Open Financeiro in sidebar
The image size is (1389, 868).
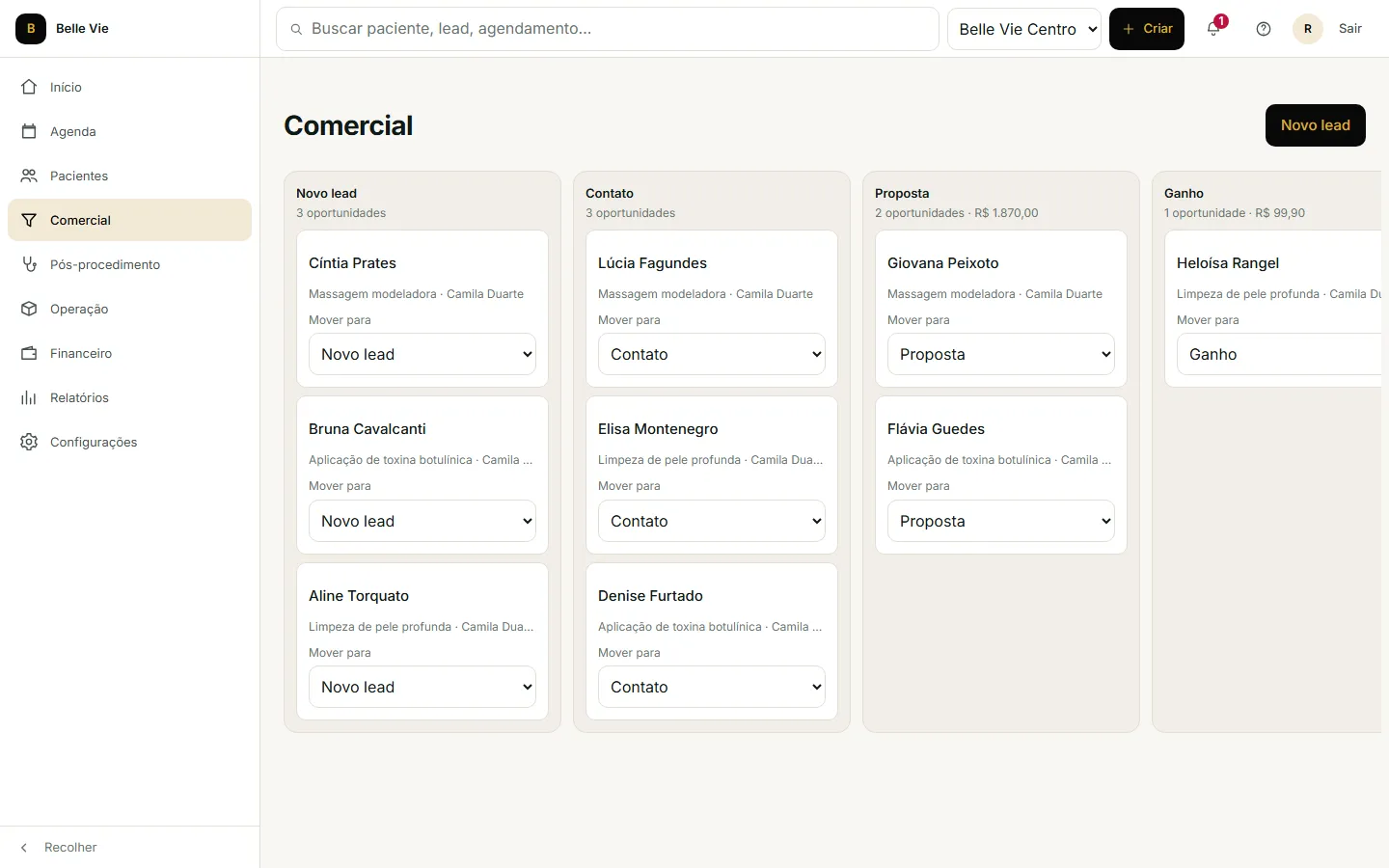click(129, 353)
